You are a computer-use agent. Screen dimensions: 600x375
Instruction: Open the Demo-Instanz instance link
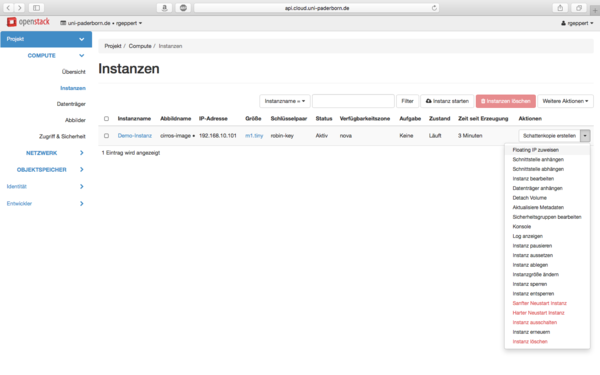tap(135, 135)
